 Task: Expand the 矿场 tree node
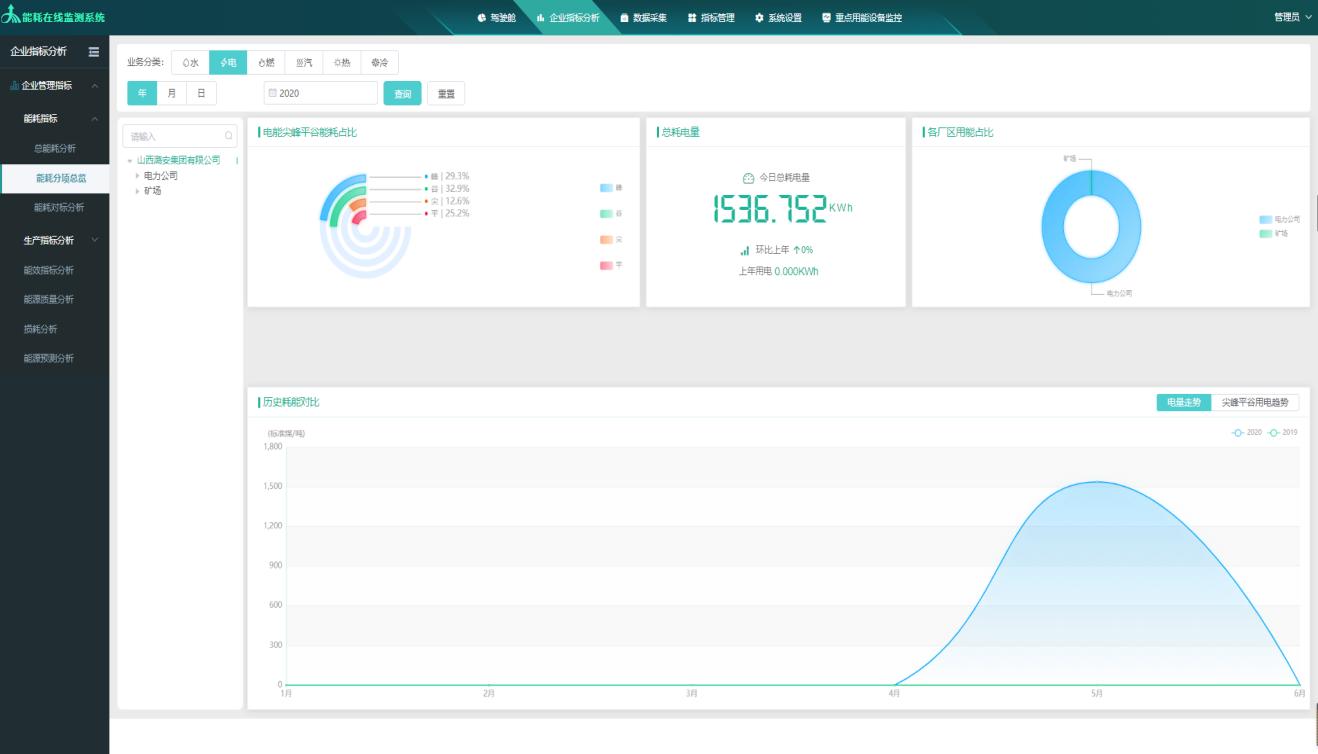click(138, 191)
